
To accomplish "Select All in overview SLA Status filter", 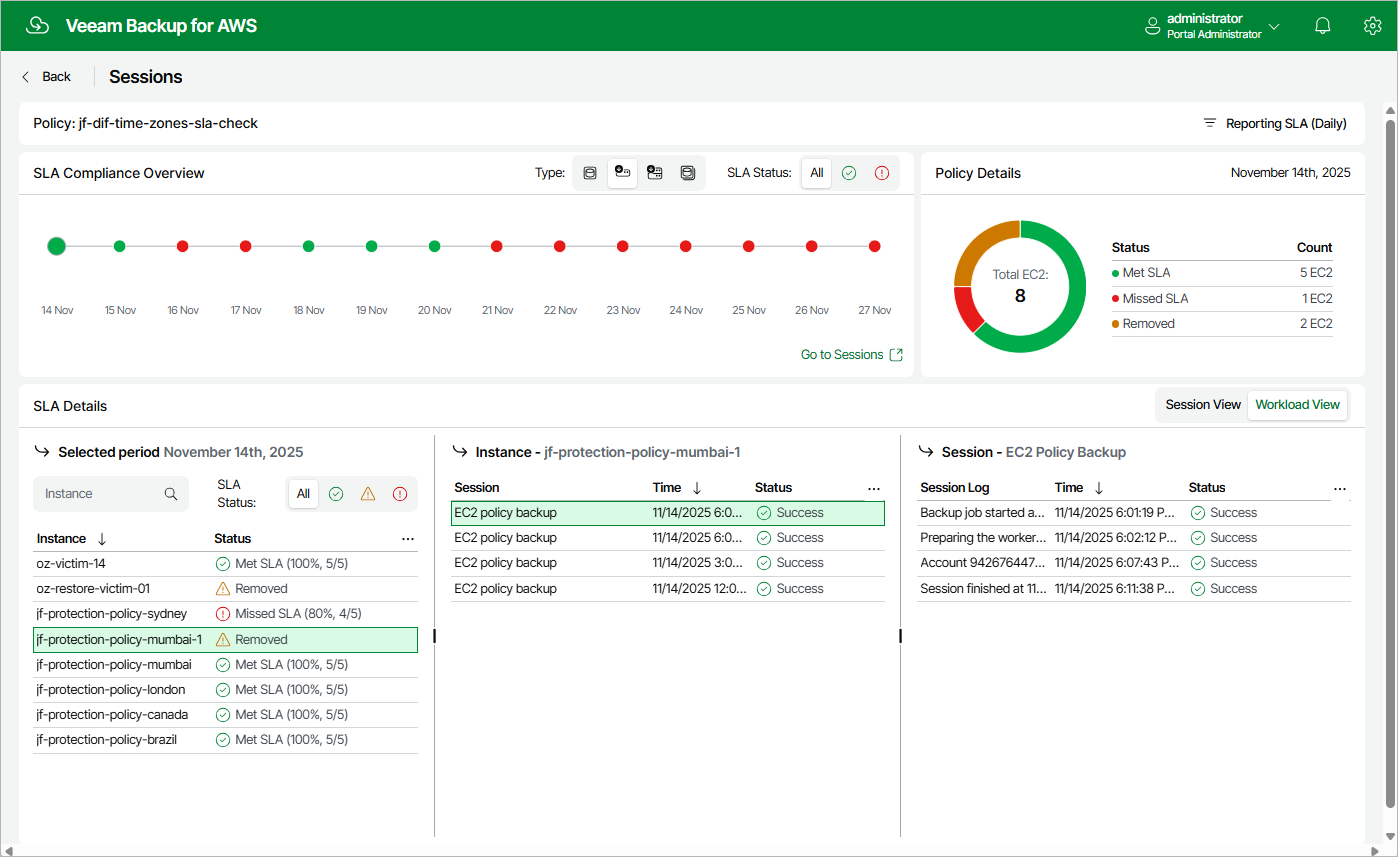I will 817,173.
